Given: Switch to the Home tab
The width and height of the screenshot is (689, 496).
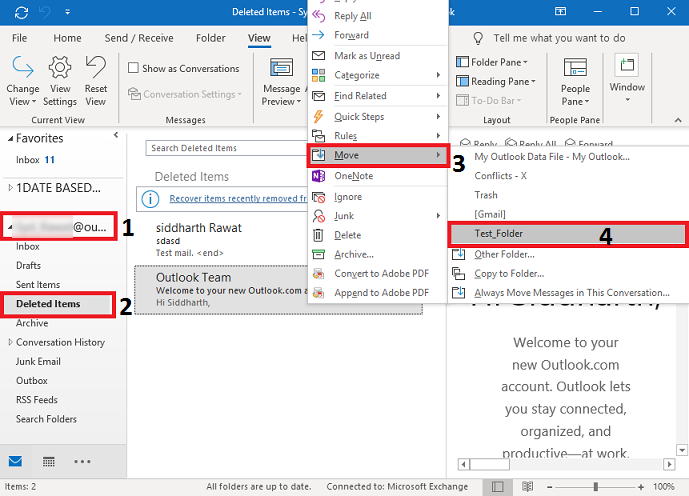Looking at the screenshot, I should (x=67, y=38).
